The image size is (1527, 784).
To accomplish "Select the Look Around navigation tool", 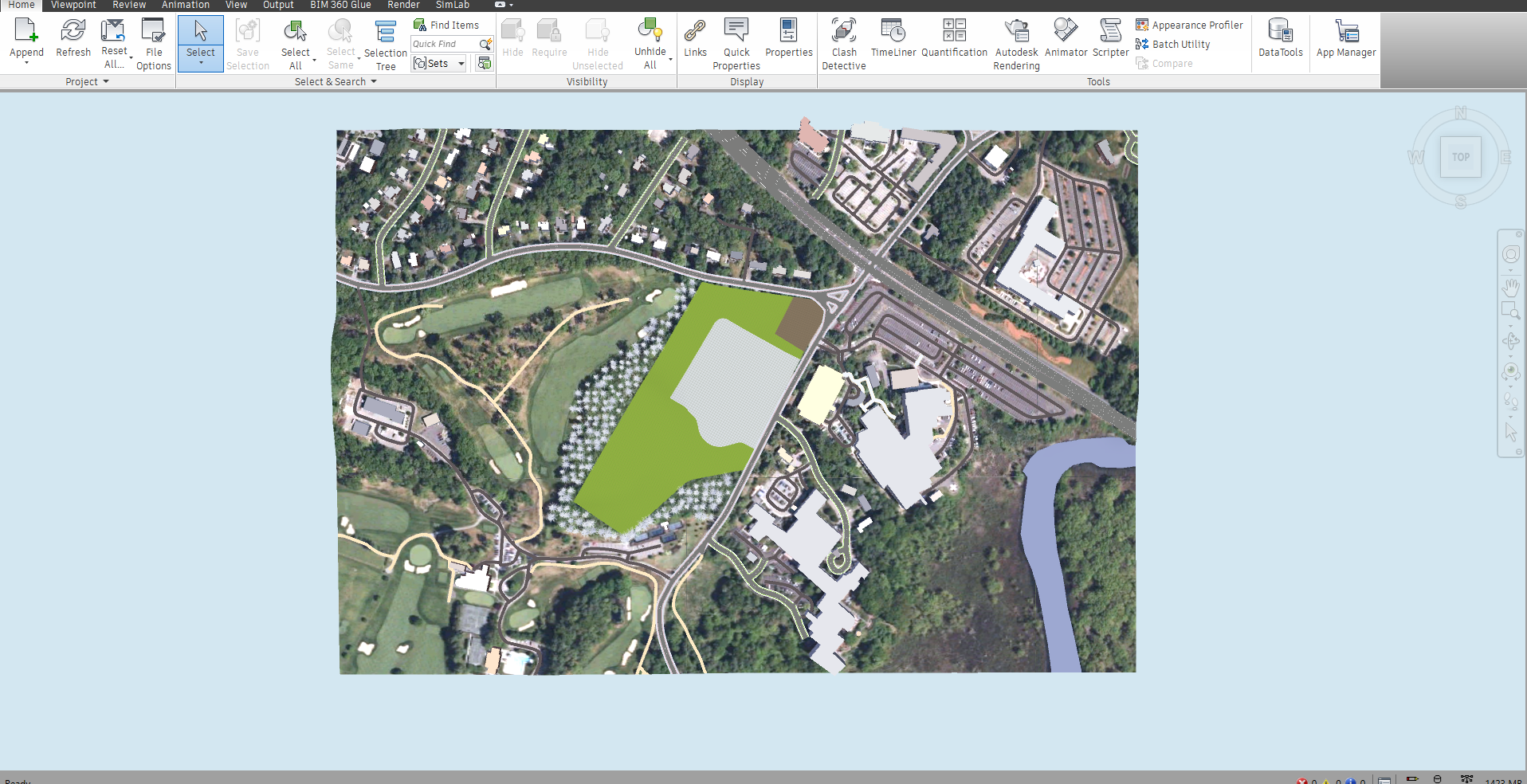I will pyautogui.click(x=1510, y=371).
